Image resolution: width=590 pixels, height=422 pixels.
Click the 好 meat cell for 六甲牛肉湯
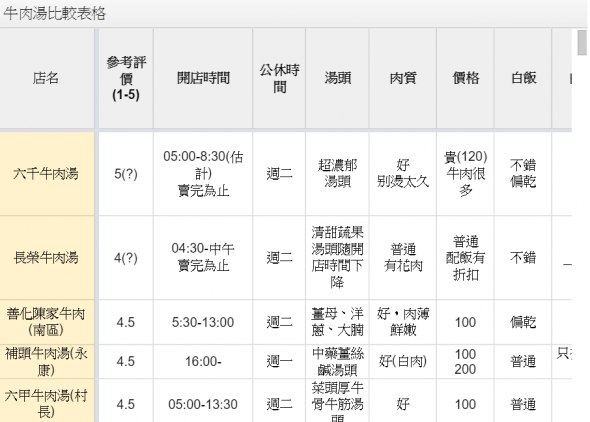pos(403,401)
